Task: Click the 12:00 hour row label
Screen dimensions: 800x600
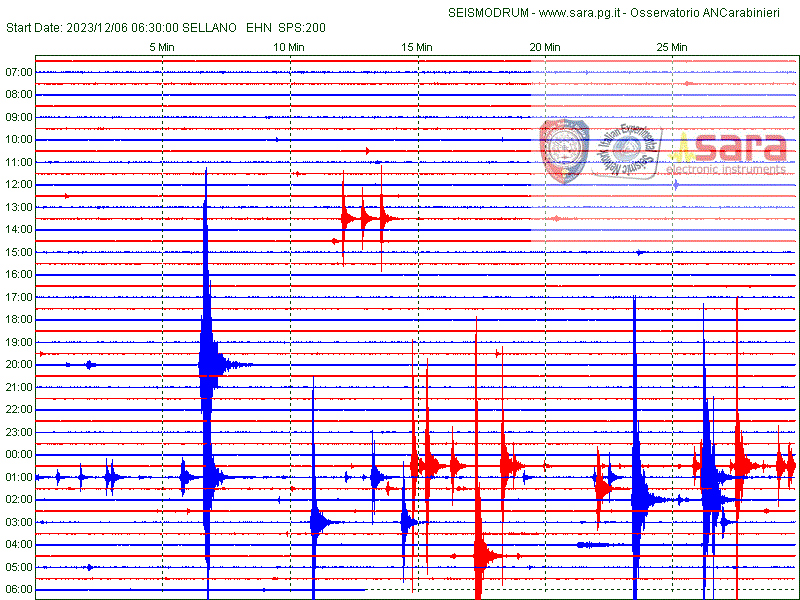Action: click(x=19, y=185)
